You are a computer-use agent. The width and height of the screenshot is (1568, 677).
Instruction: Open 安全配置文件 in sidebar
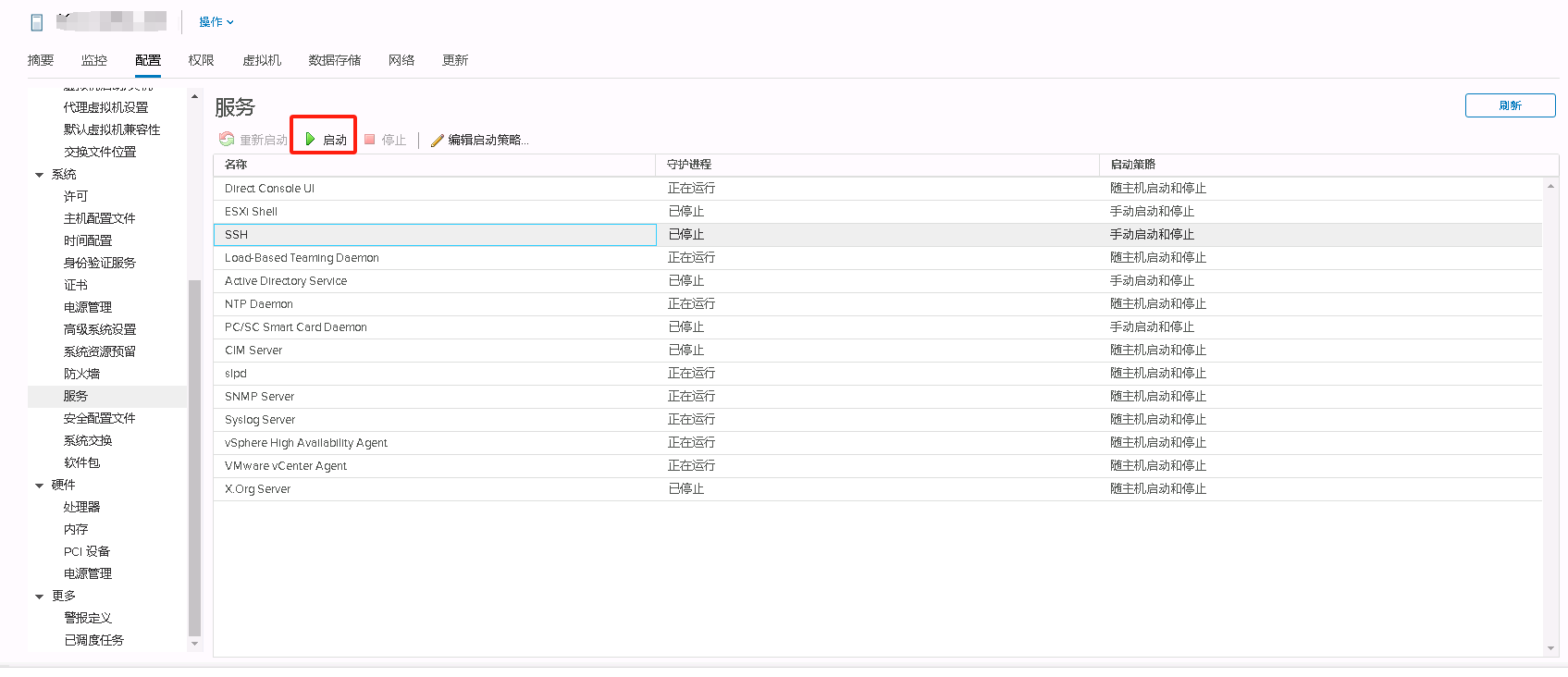point(100,418)
